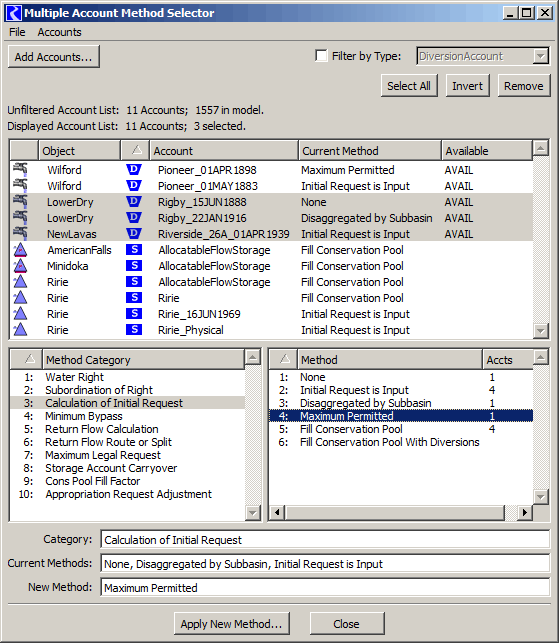Viewport: 559px width, 643px height.
Task: Open the File menu
Action: click(17, 32)
